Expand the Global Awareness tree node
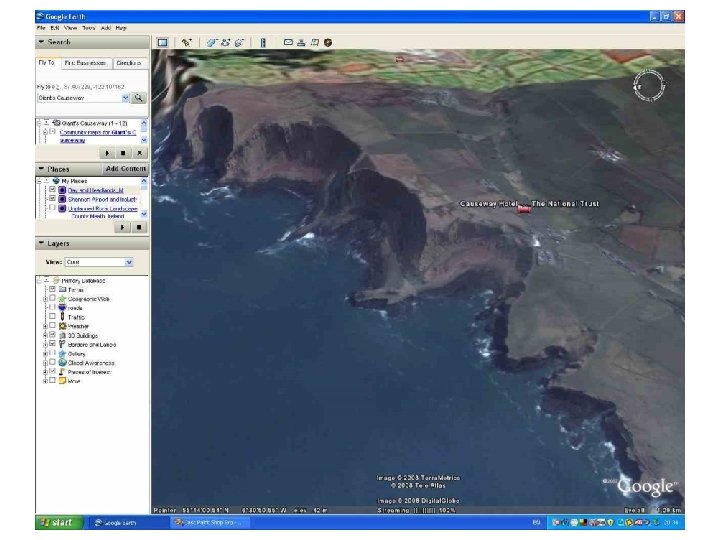 point(45,363)
